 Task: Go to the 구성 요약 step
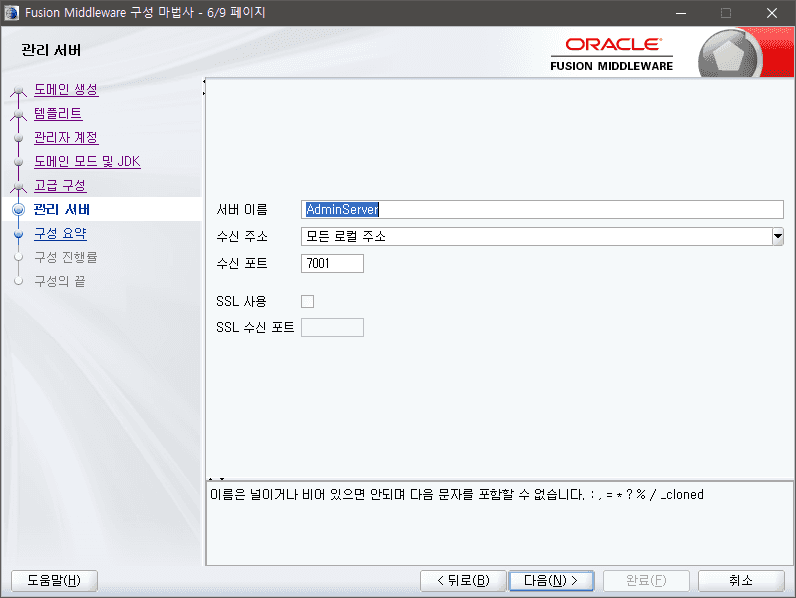click(60, 234)
